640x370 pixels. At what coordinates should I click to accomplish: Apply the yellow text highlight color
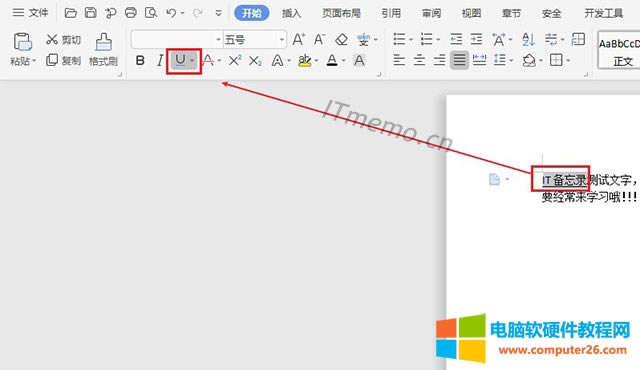click(304, 61)
